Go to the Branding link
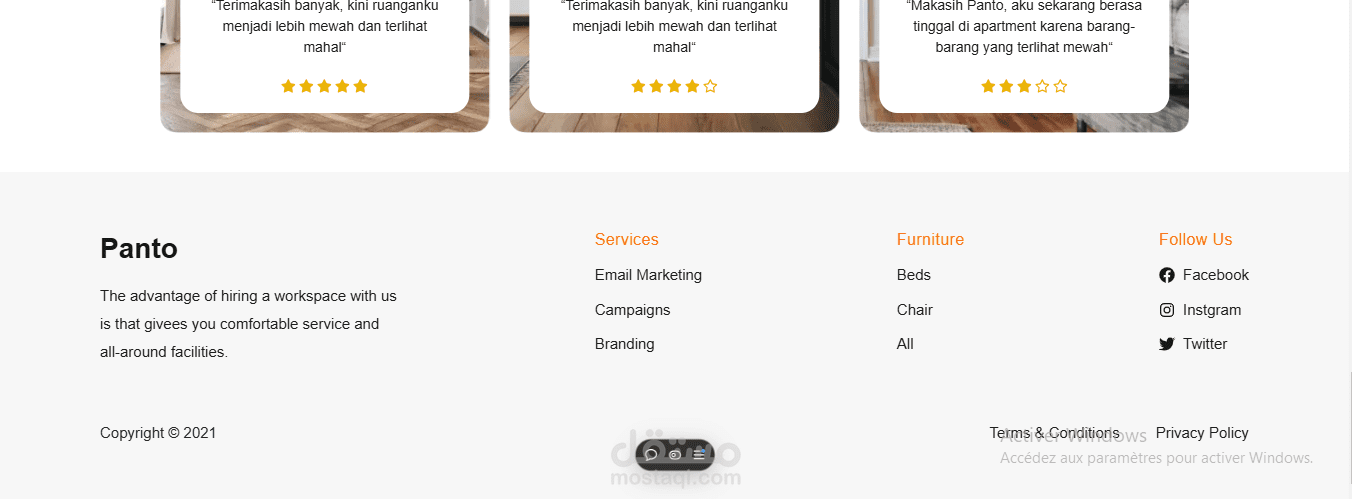The height and width of the screenshot is (499, 1352). point(624,344)
